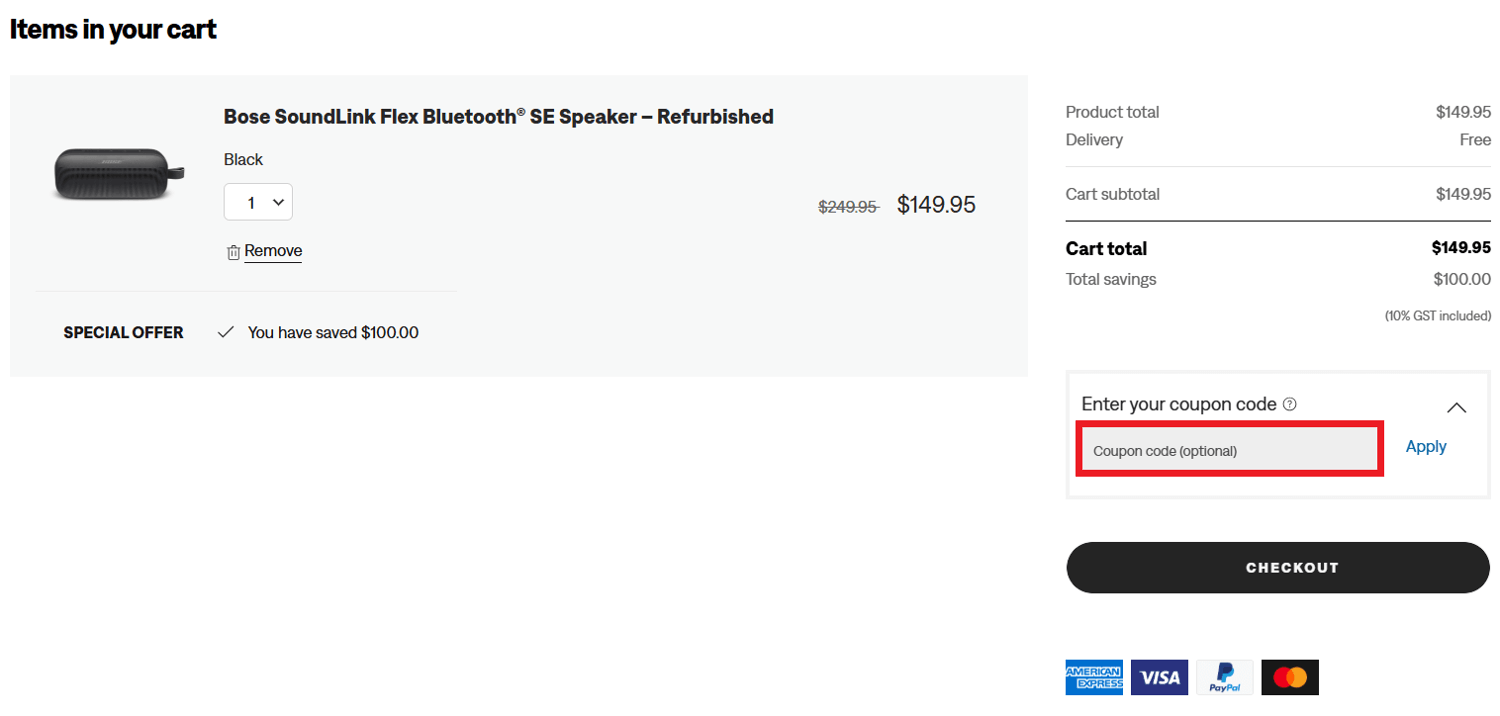
Task: Click the checkmark icon next to savings message
Action: coord(226,332)
